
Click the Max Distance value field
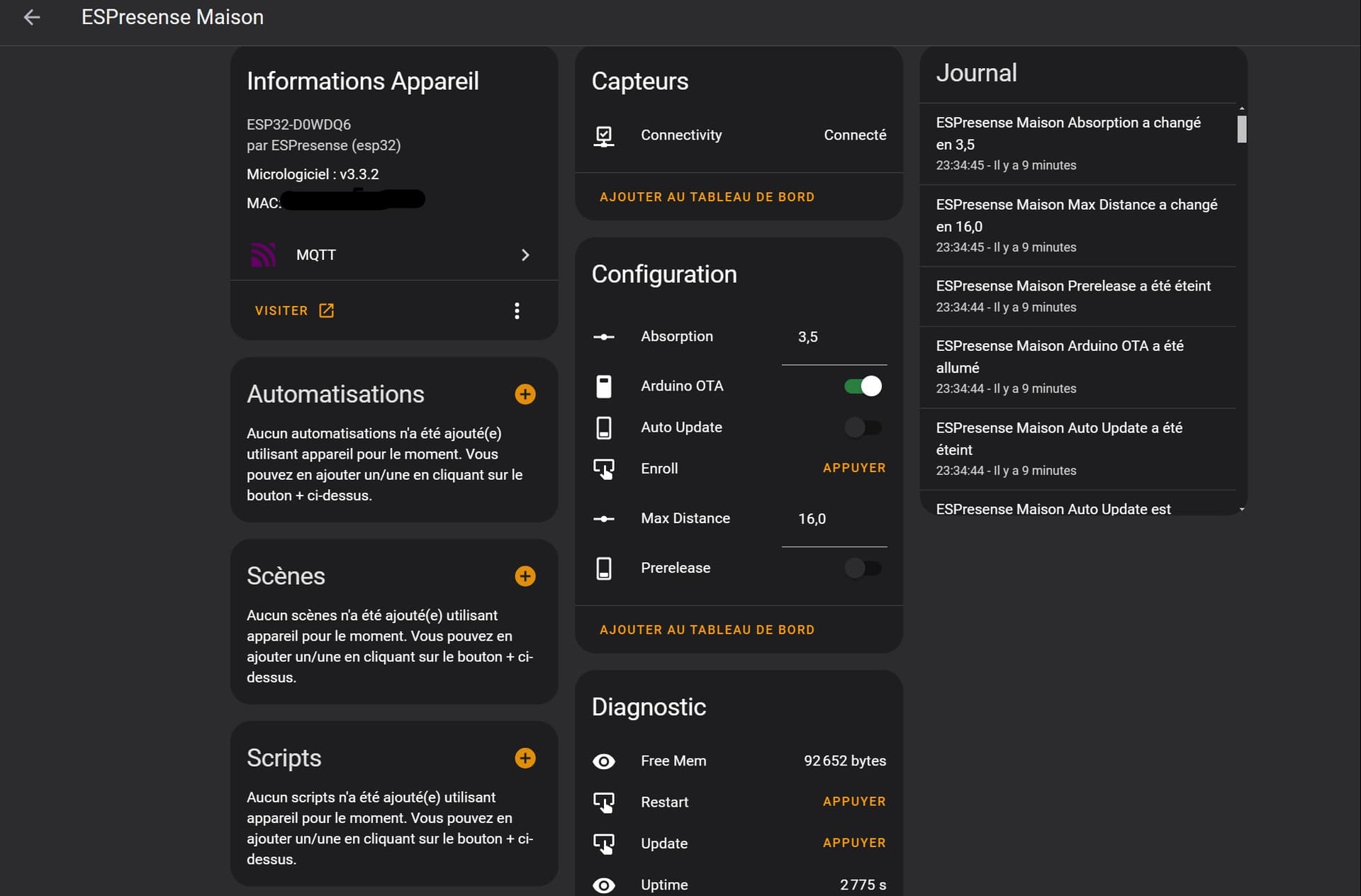pos(834,520)
